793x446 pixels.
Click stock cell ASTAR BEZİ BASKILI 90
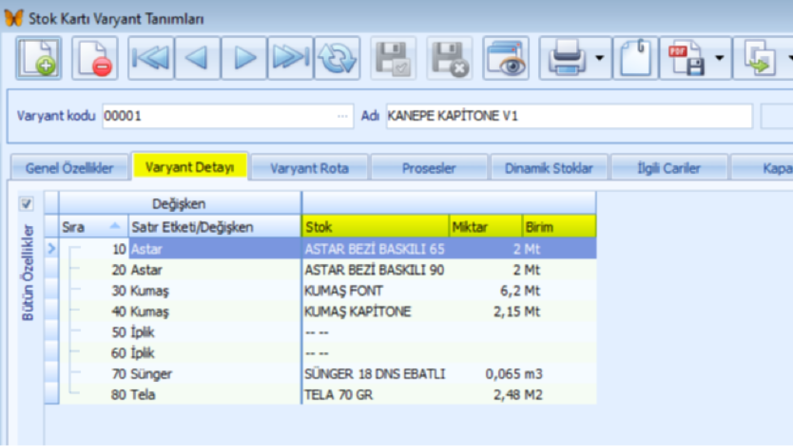pos(375,270)
